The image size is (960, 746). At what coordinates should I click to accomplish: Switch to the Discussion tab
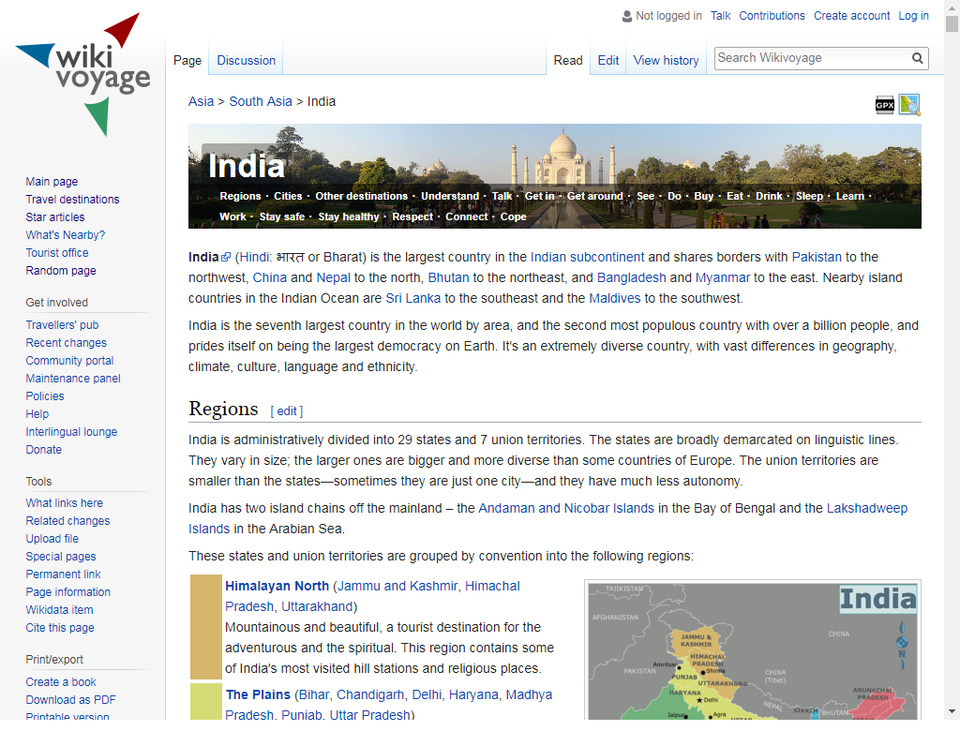point(245,60)
